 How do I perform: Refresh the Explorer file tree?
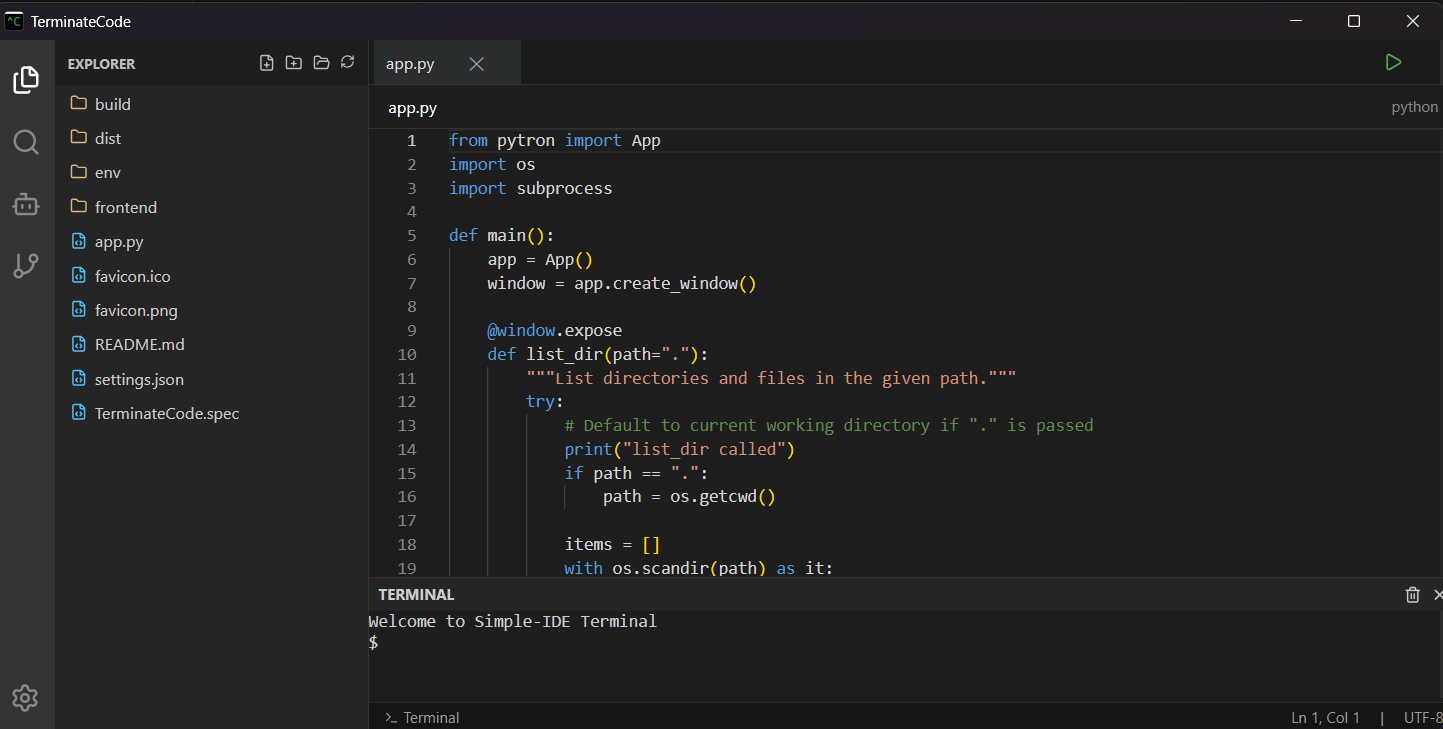click(x=347, y=61)
